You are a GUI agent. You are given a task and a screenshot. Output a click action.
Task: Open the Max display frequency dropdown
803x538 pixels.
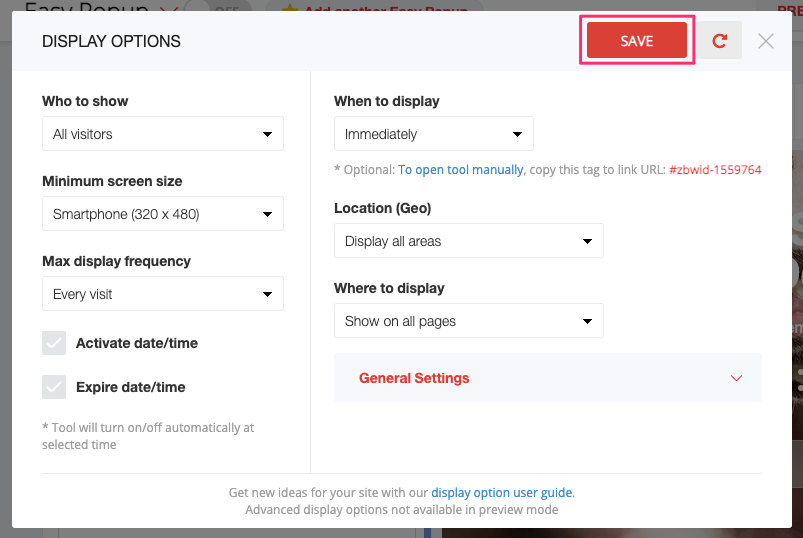click(x=163, y=294)
